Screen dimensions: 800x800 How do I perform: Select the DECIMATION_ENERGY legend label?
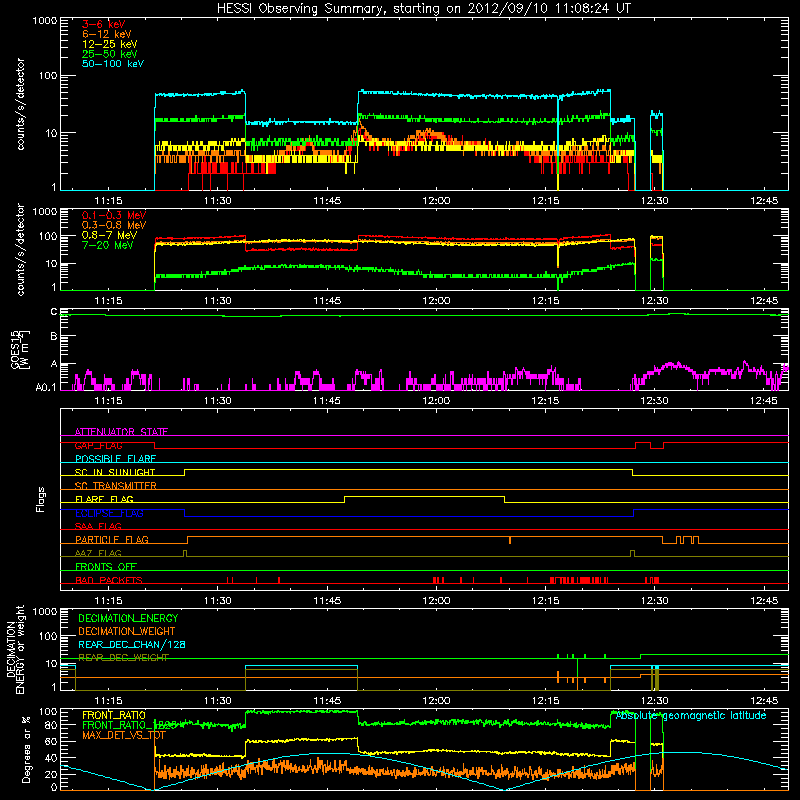128,618
